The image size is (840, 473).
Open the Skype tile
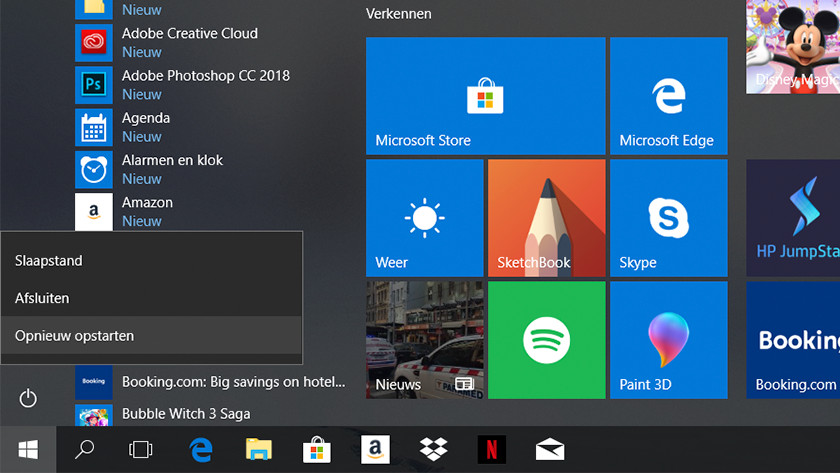669,218
